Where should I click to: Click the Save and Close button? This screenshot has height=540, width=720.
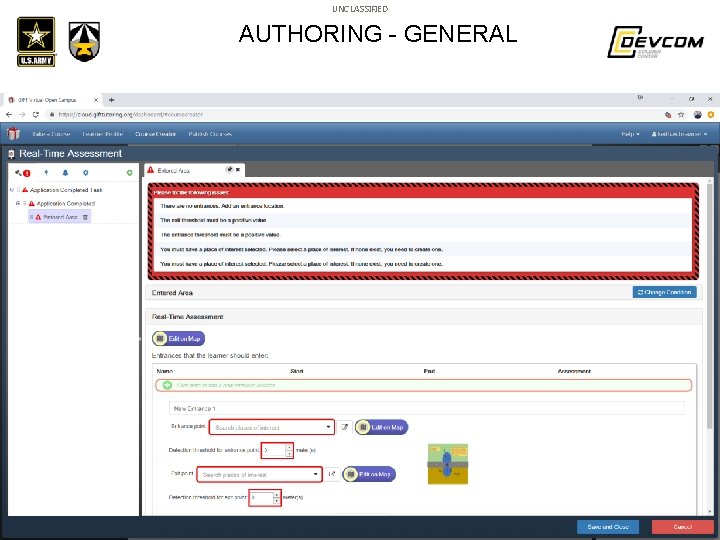coord(608,527)
